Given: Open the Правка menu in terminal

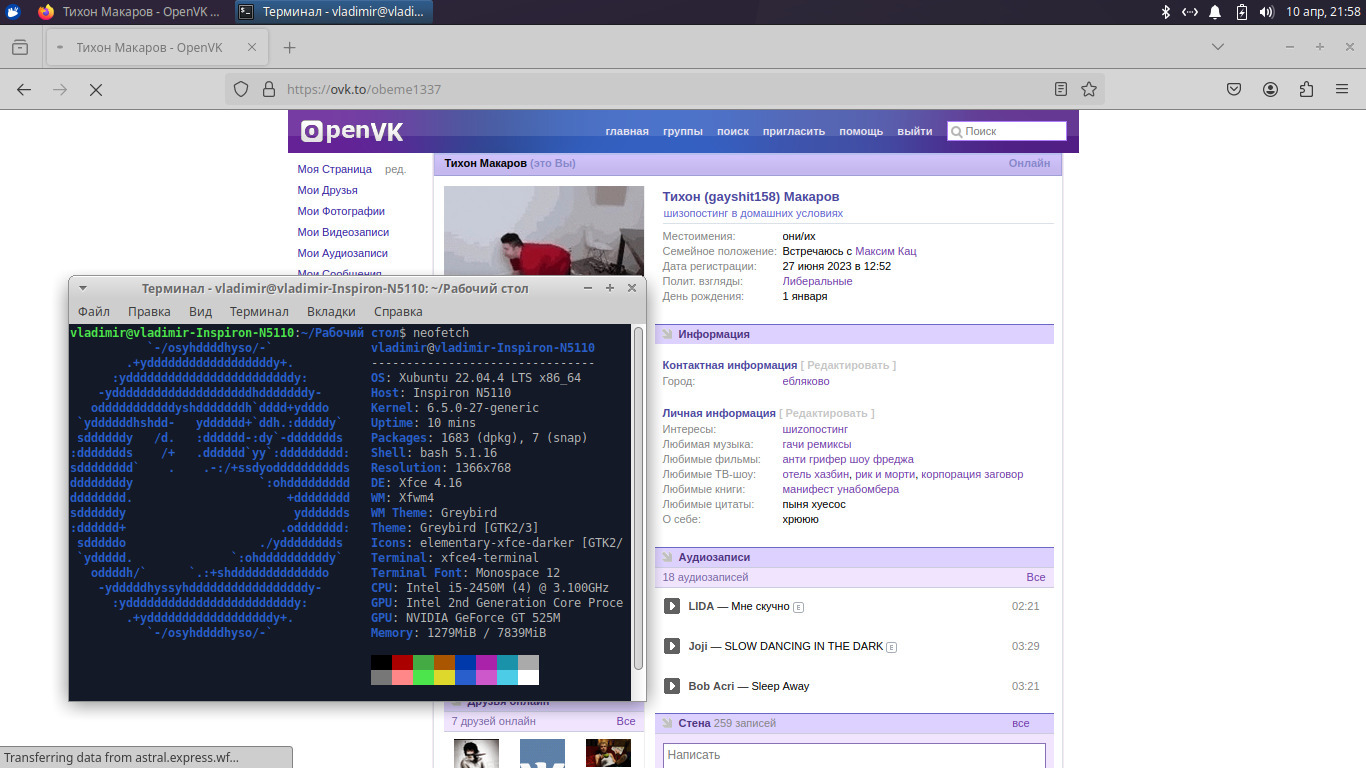Looking at the screenshot, I should (149, 311).
